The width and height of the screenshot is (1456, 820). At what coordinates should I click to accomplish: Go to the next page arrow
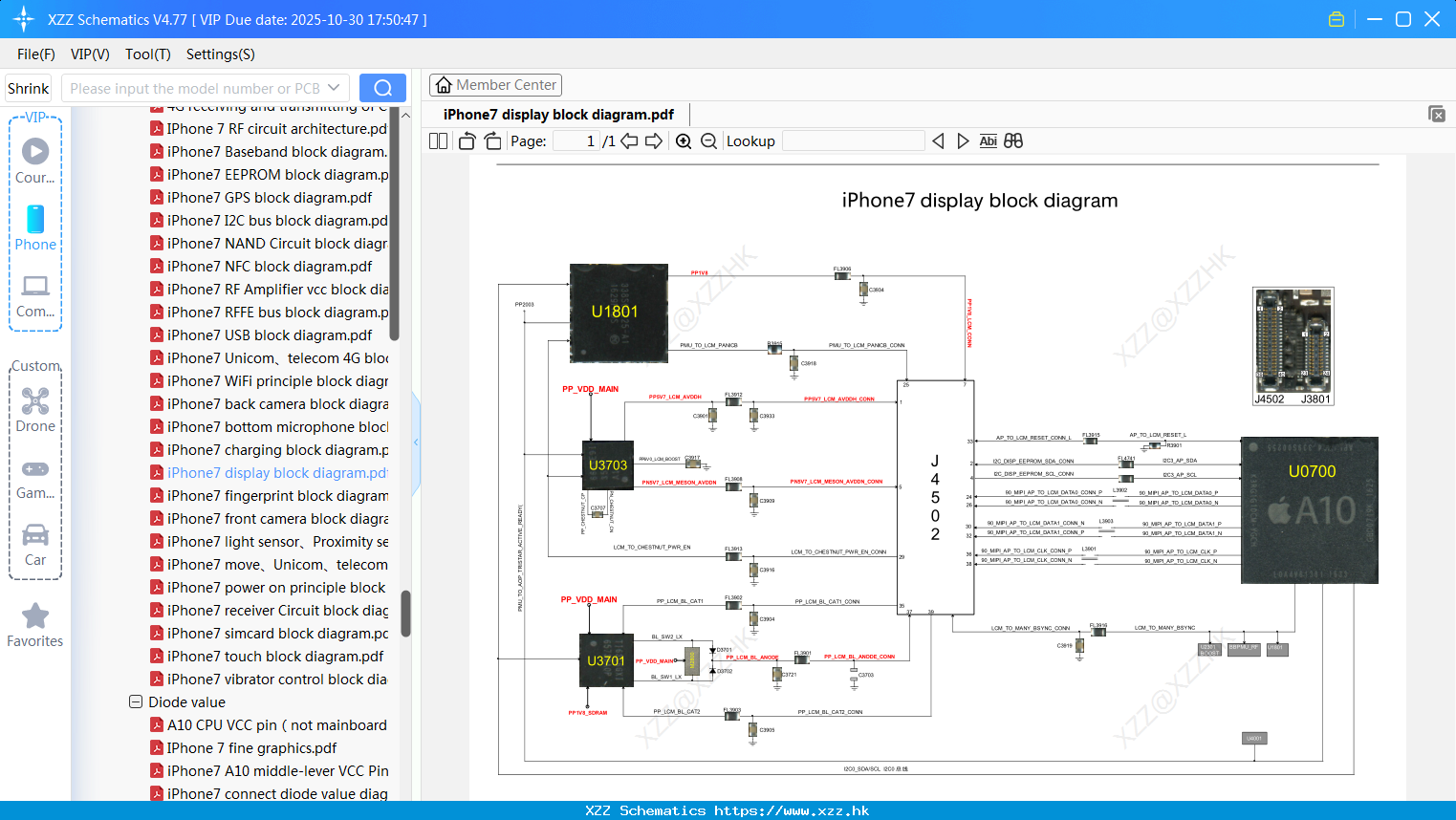654,141
